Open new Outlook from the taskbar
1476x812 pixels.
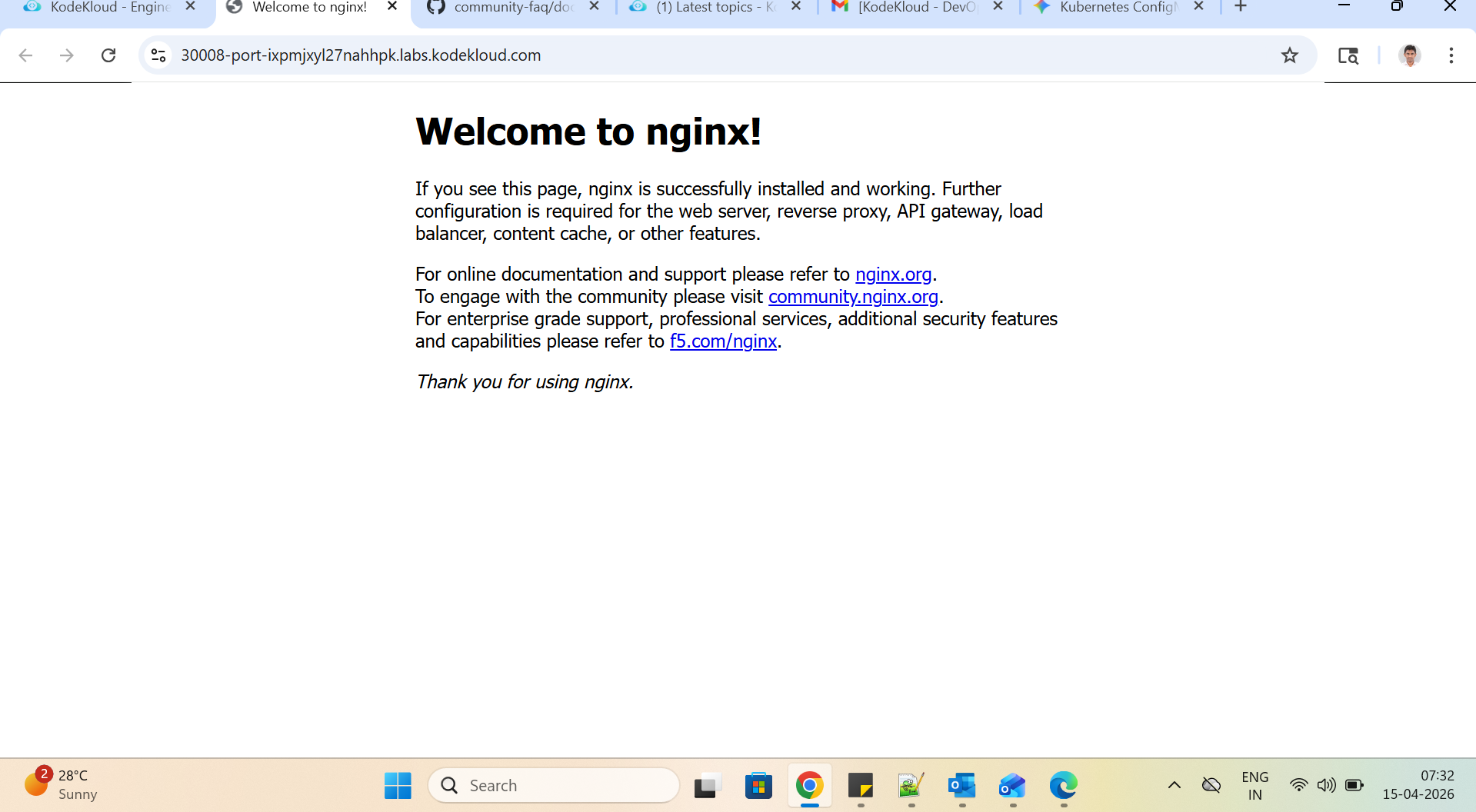pos(1012,785)
